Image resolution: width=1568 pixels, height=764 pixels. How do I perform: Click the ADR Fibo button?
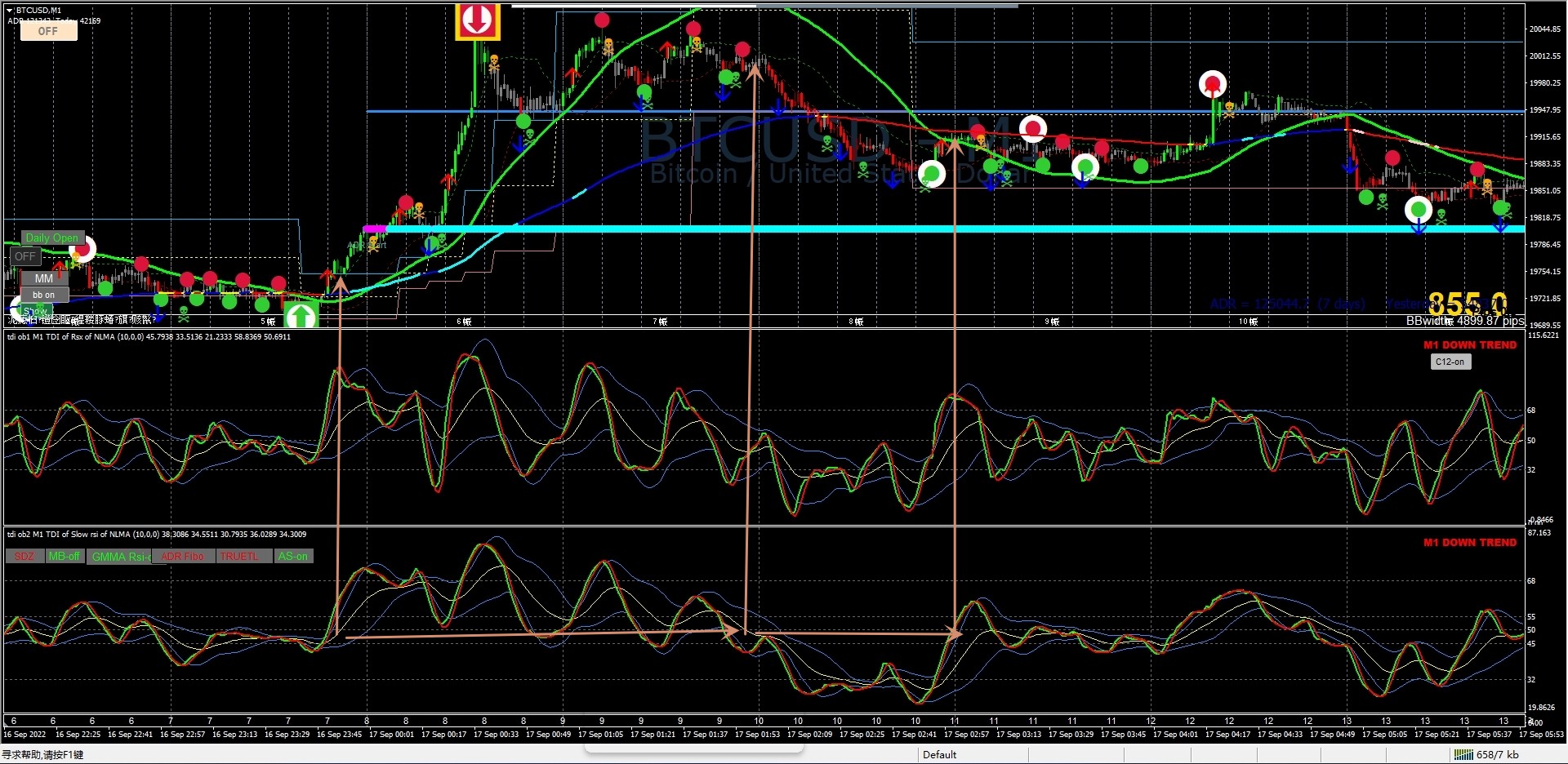(x=183, y=557)
